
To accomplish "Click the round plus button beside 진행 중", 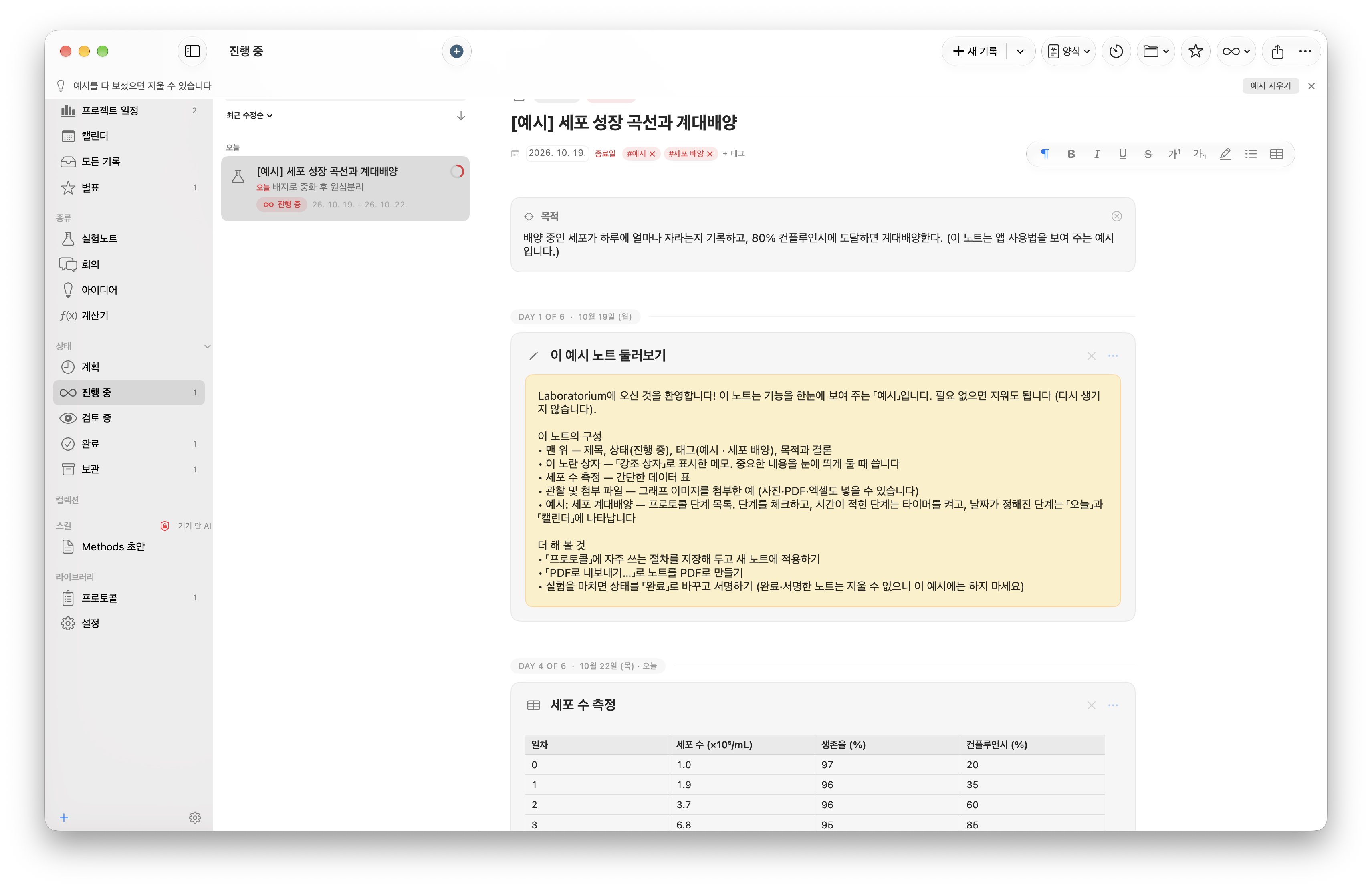I will (456, 51).
